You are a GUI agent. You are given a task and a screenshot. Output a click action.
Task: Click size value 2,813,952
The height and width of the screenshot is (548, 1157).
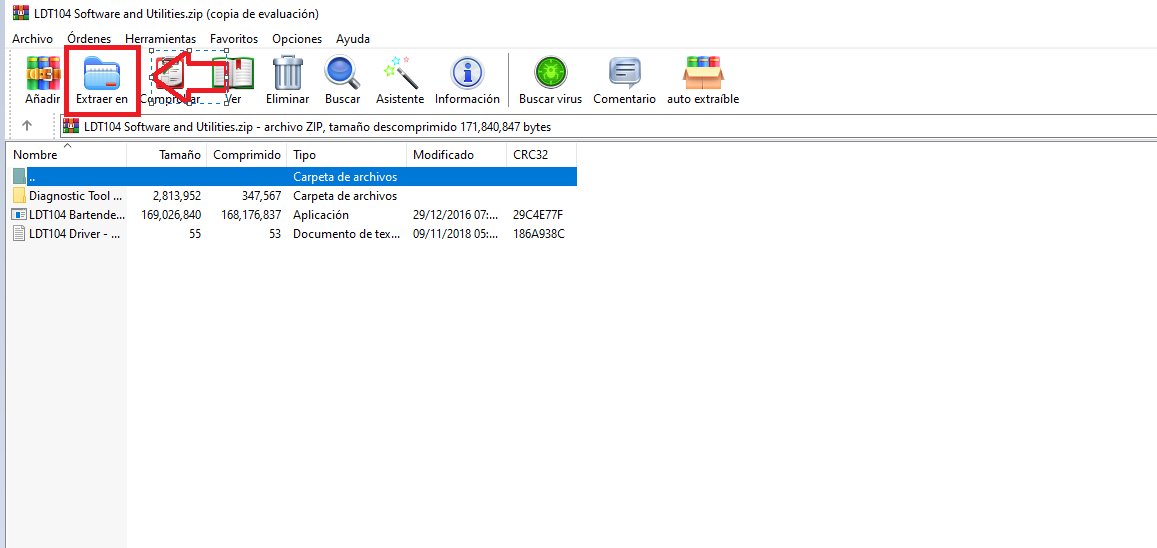point(176,196)
